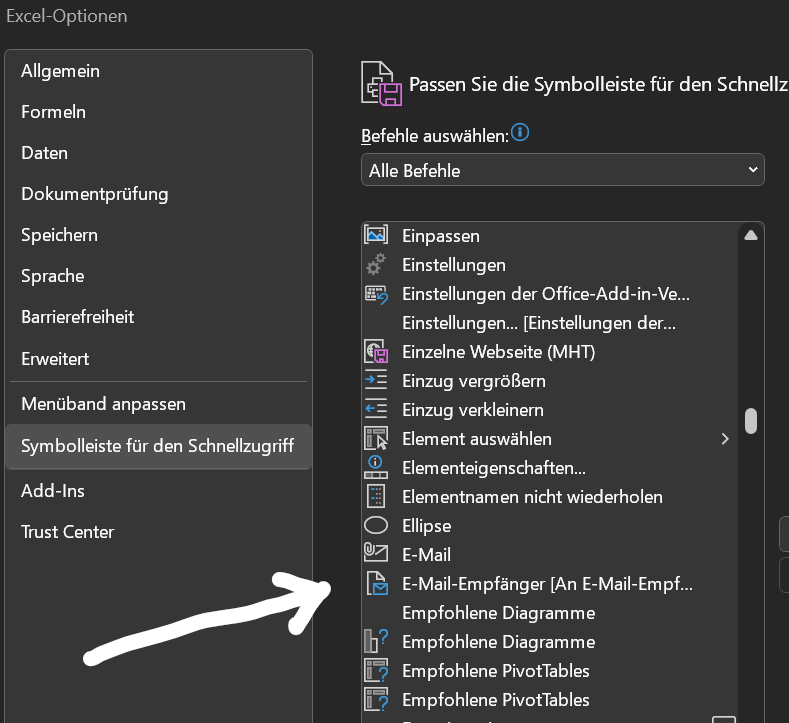Select the Ellipse shape icon
The image size is (789, 723).
pyautogui.click(x=376, y=525)
